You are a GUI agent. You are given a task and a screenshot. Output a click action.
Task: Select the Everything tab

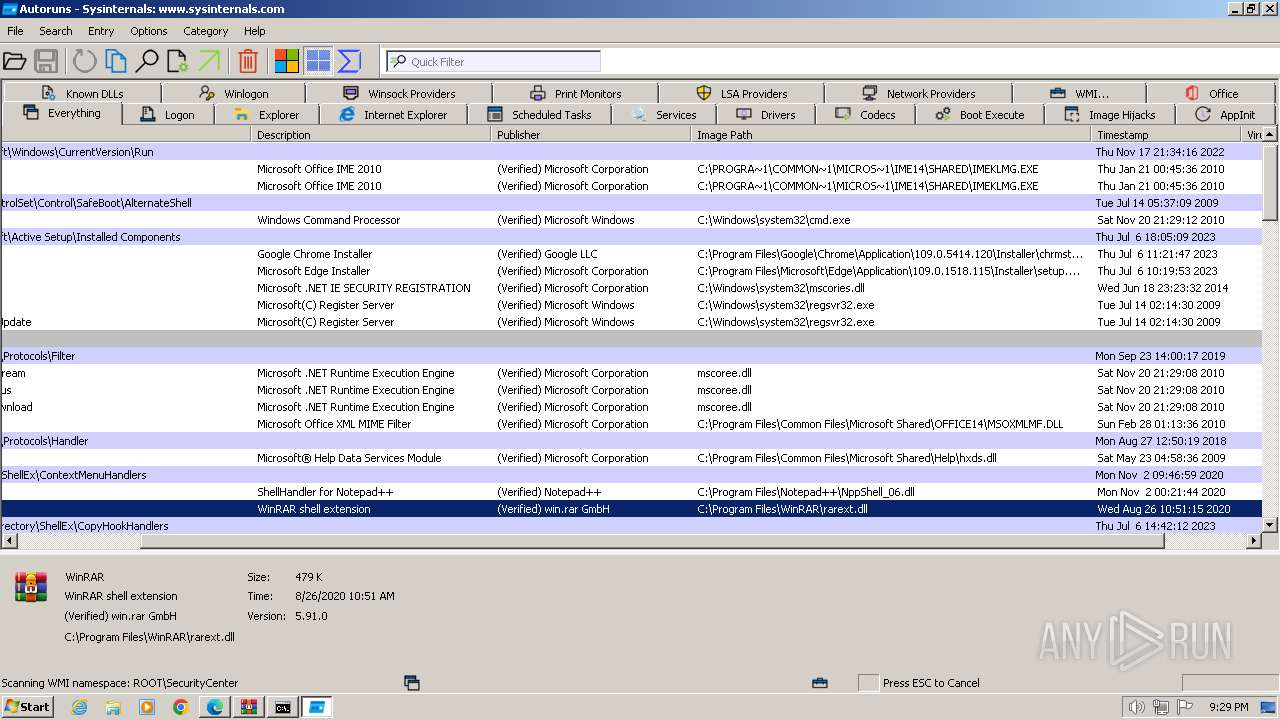pos(62,113)
